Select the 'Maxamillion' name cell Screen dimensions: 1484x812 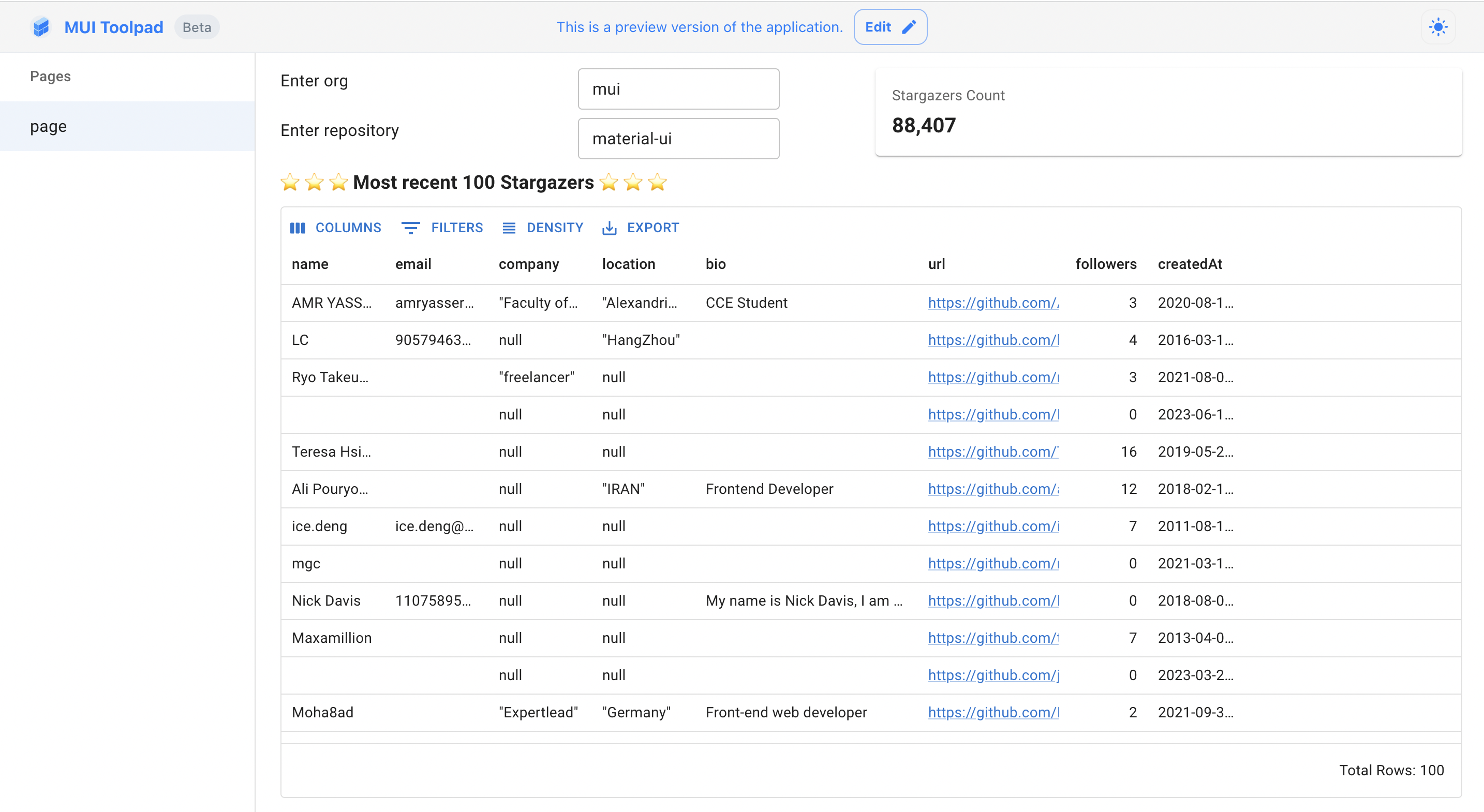tap(333, 638)
